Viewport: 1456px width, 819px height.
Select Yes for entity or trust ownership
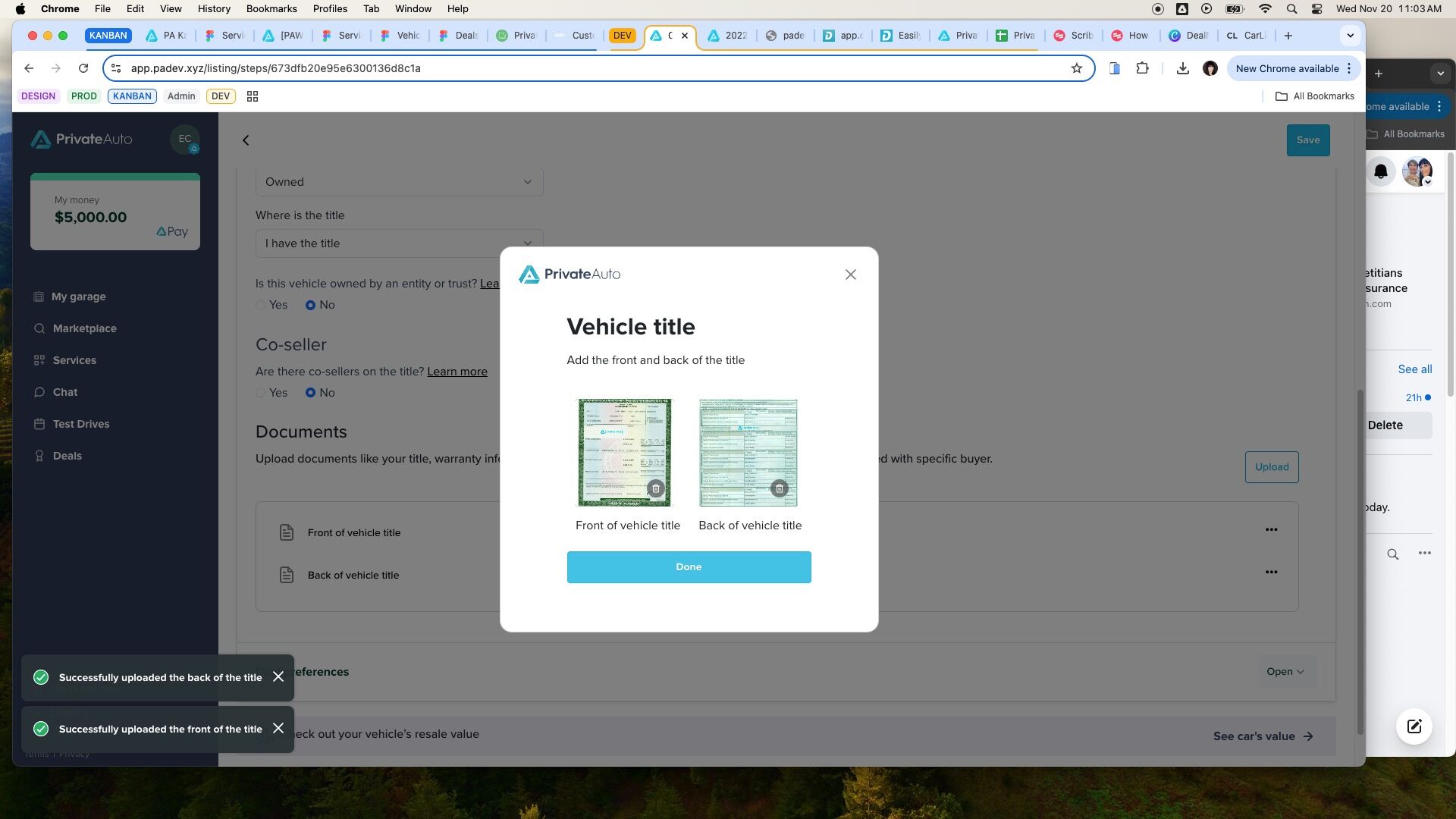(x=261, y=305)
